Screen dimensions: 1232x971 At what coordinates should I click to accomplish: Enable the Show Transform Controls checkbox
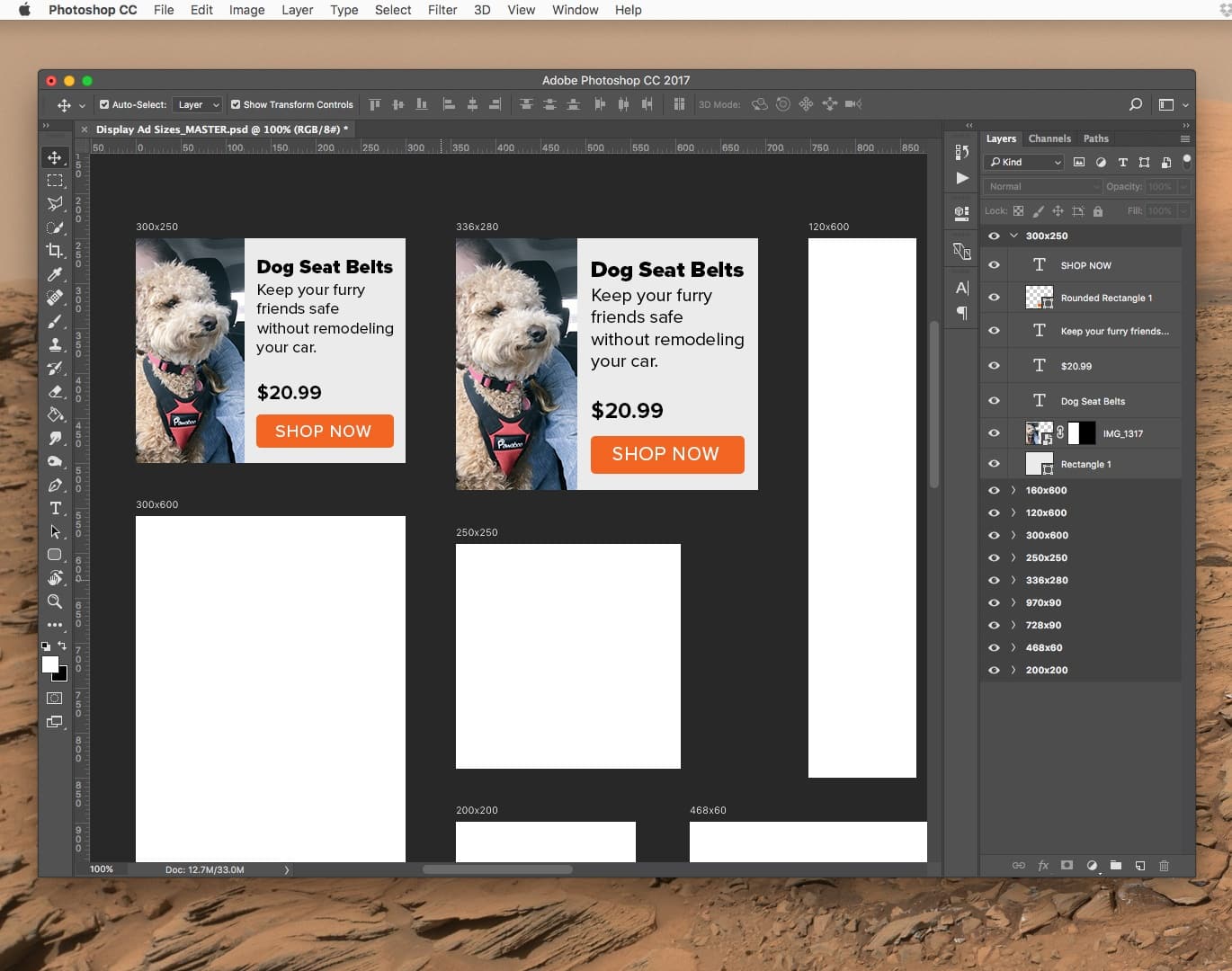point(236,104)
